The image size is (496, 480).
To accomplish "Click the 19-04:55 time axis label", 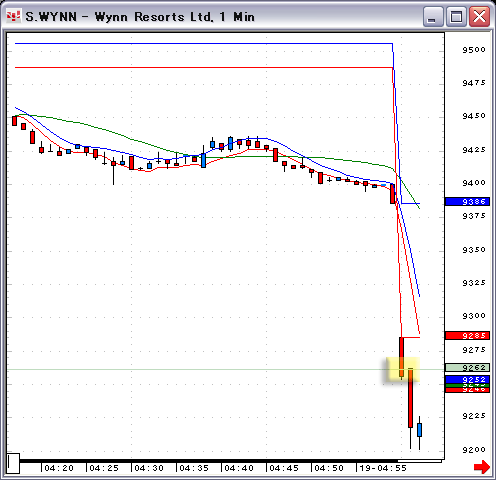I will pos(383,468).
